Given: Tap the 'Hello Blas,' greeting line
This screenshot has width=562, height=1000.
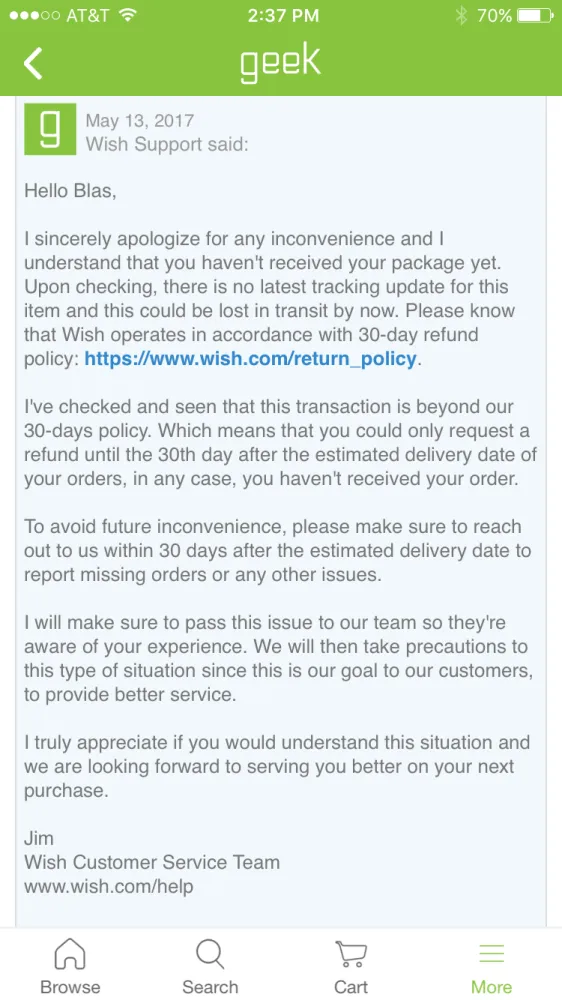Looking at the screenshot, I should 70,191.
